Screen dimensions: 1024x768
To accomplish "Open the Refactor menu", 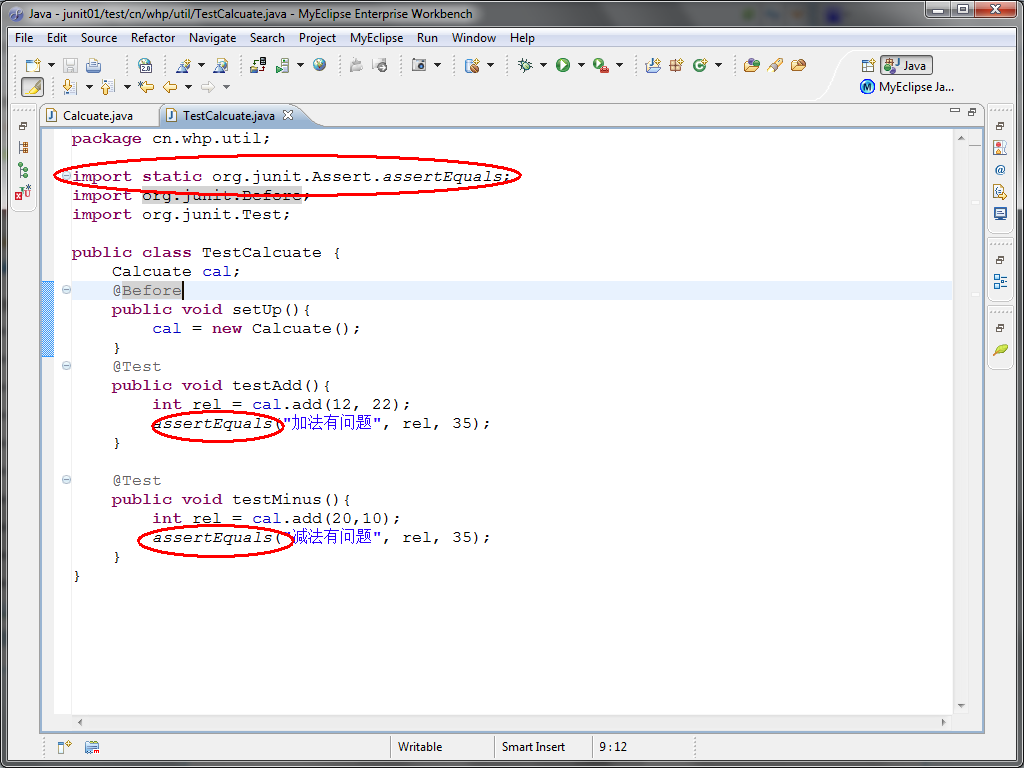I will (153, 38).
